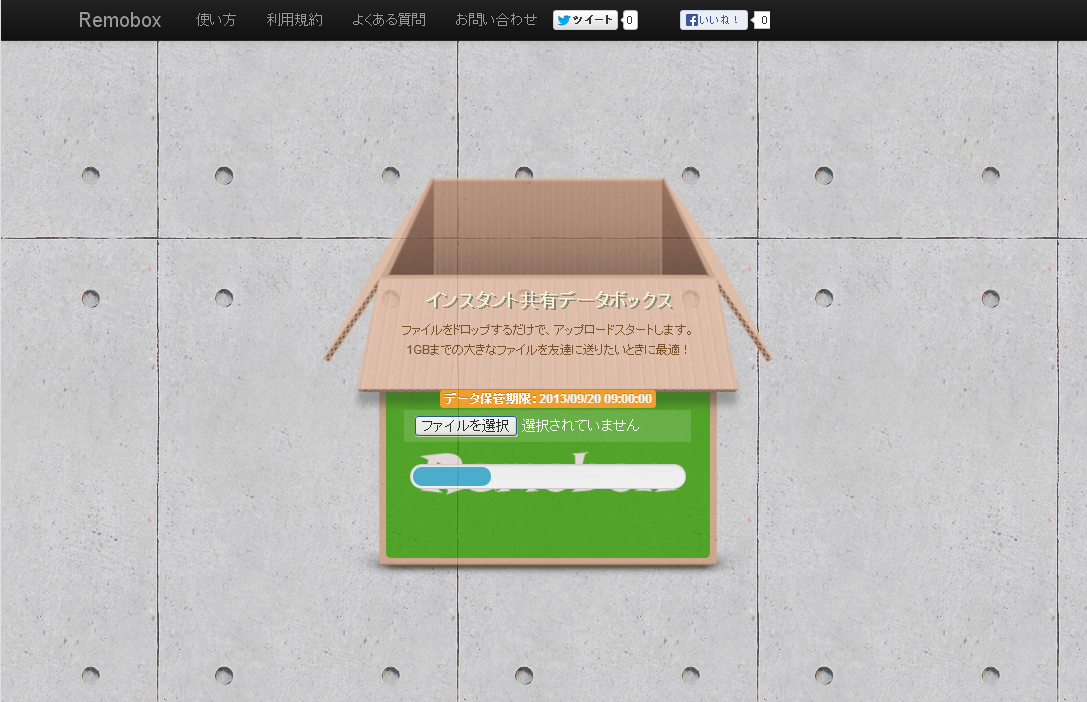
Task: Click the インスタント共有データボックス heading
Action: pyautogui.click(x=548, y=300)
